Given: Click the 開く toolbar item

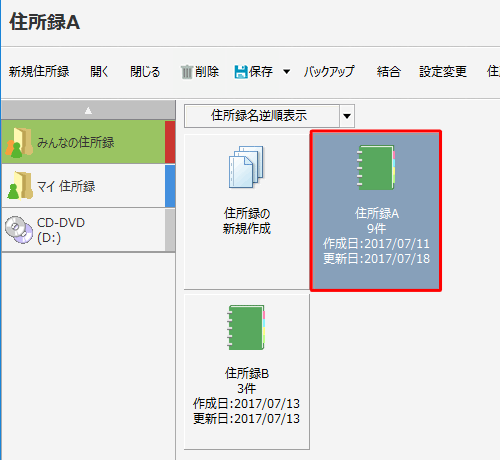Looking at the screenshot, I should click(99, 72).
